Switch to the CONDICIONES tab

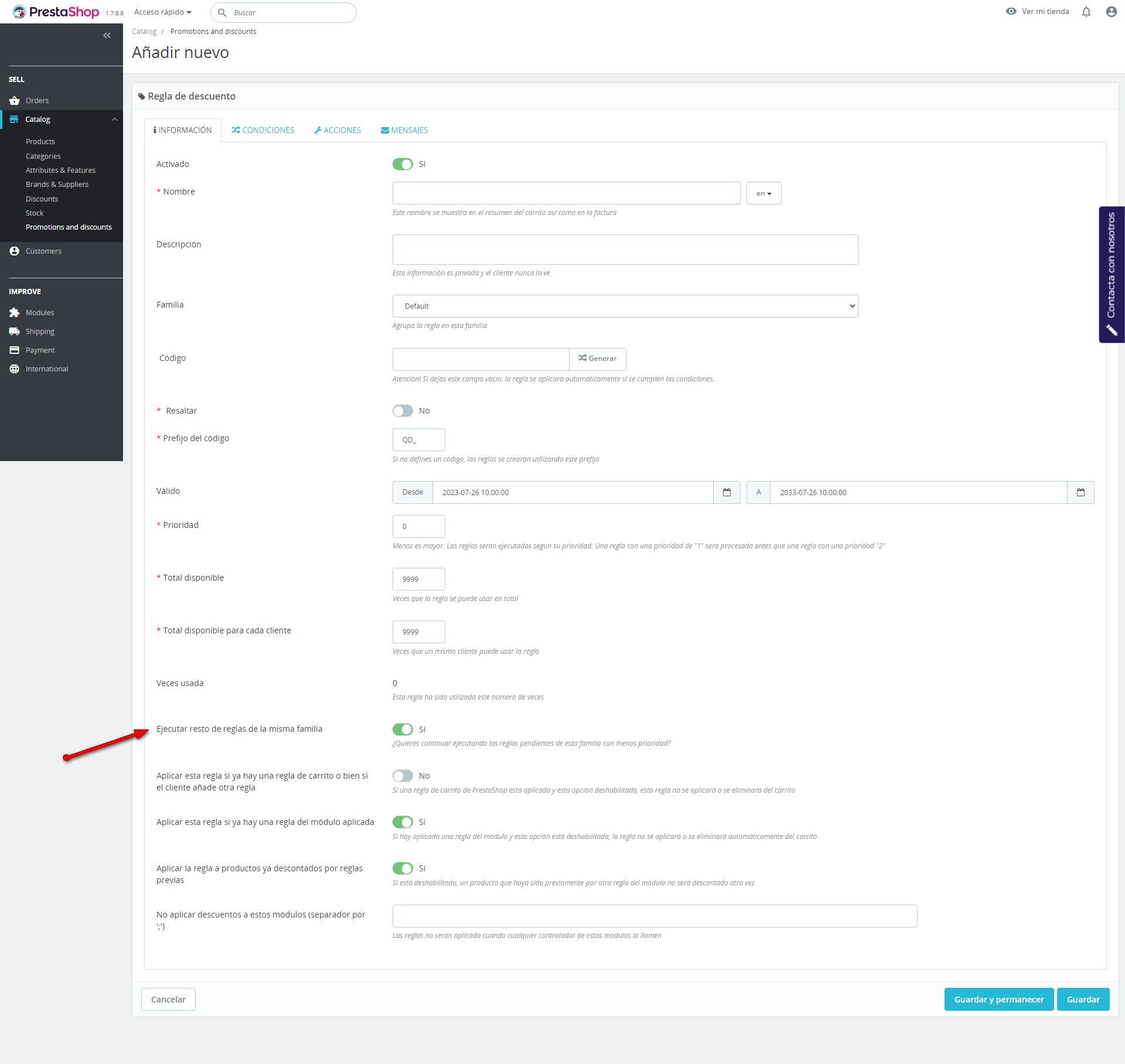(263, 130)
